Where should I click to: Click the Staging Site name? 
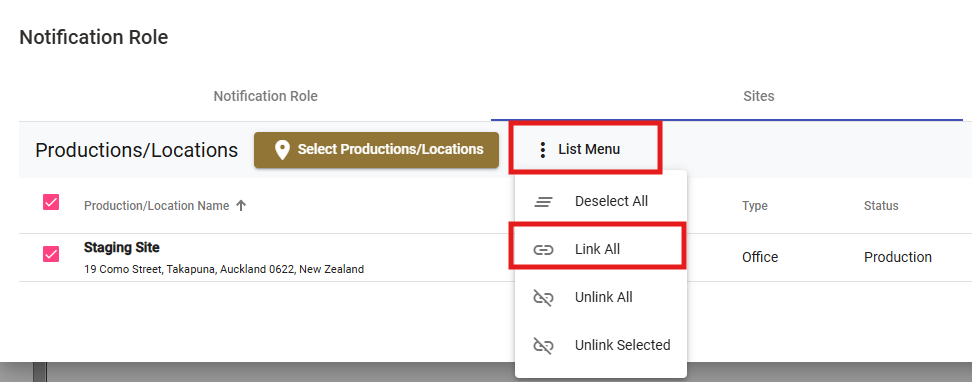coord(122,248)
